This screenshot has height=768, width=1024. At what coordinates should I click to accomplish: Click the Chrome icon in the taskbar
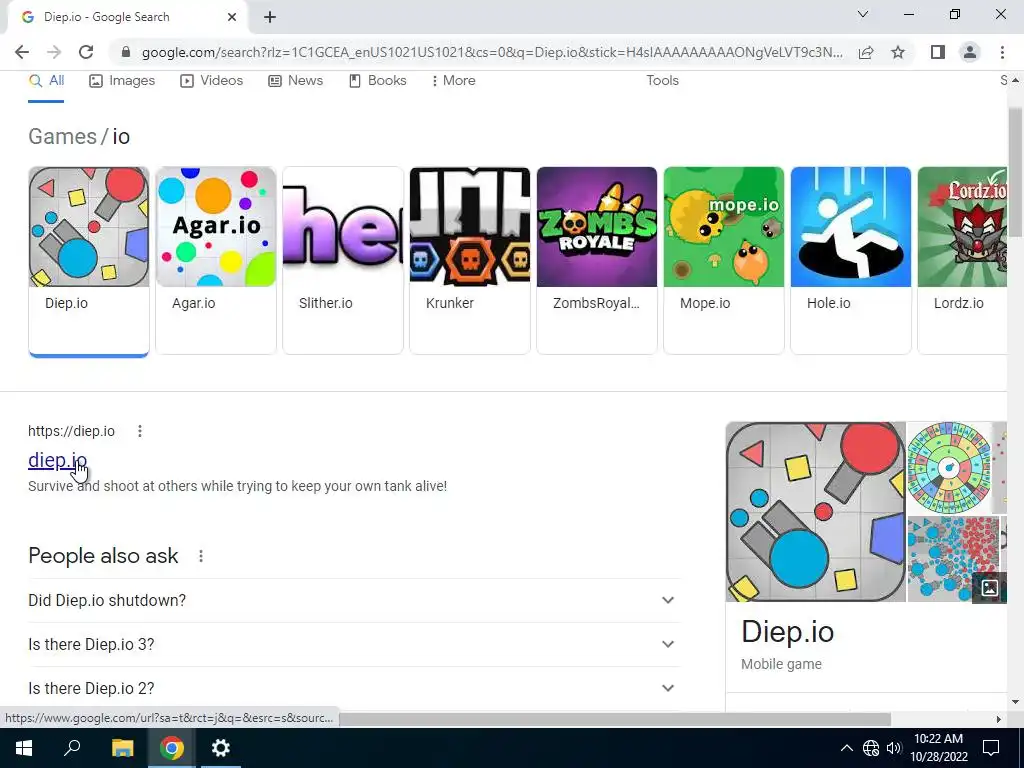click(172, 748)
